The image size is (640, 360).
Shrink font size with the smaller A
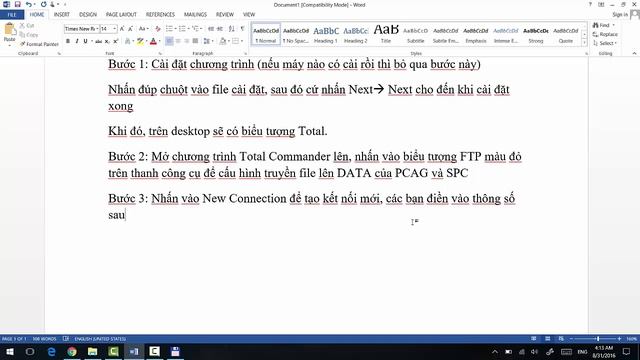pyautogui.click(x=130, y=29)
